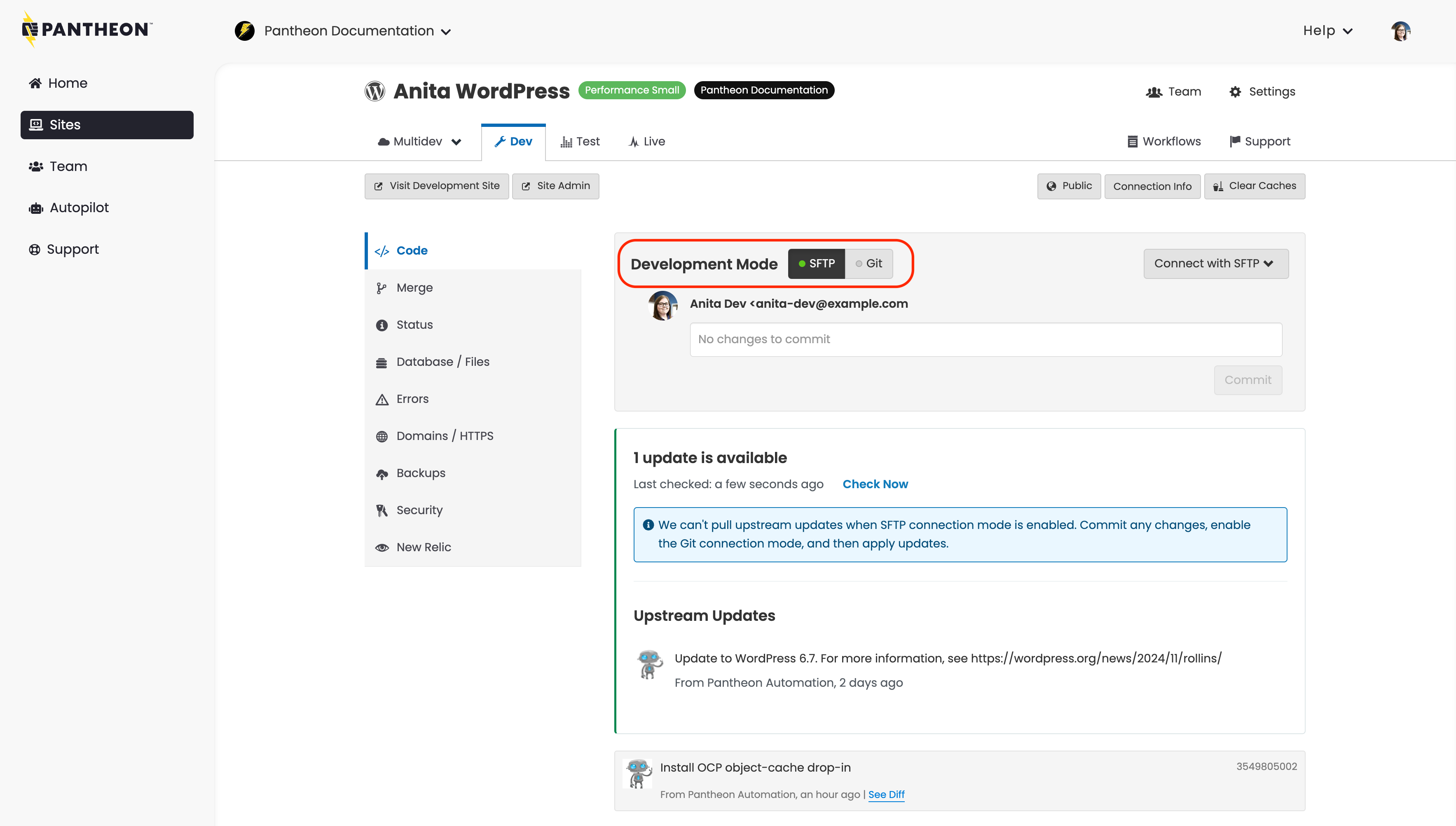Open Security section icon
This screenshot has width=1456, height=826.
click(x=382, y=510)
